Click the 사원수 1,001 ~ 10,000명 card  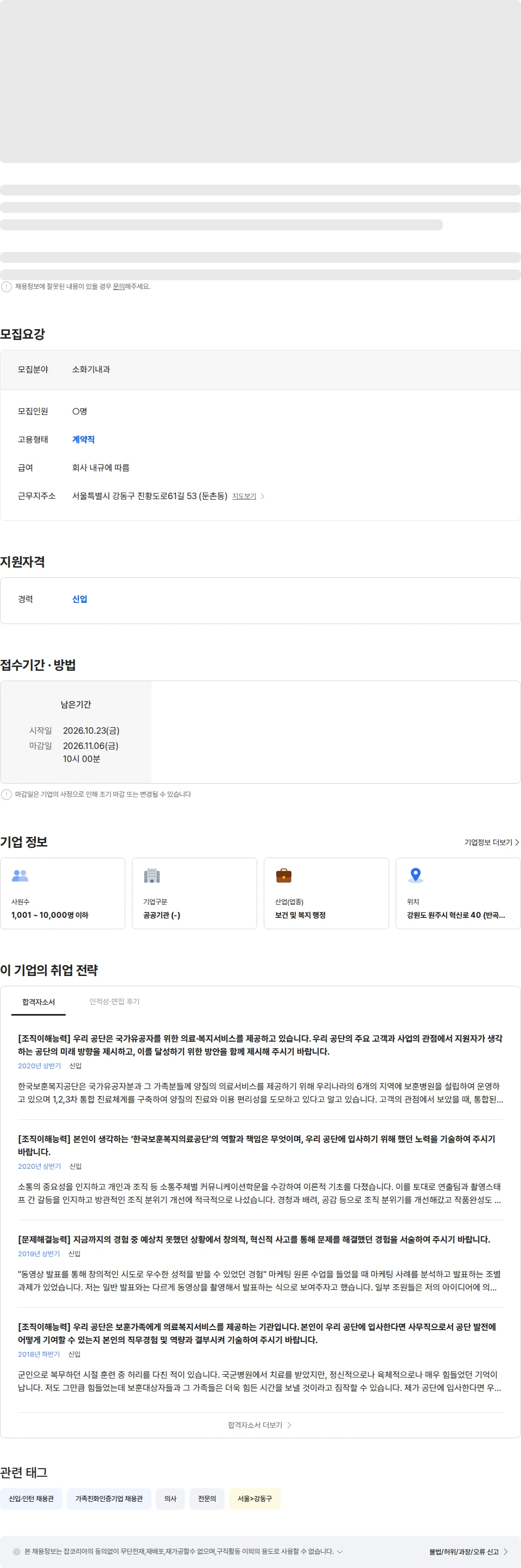62,893
